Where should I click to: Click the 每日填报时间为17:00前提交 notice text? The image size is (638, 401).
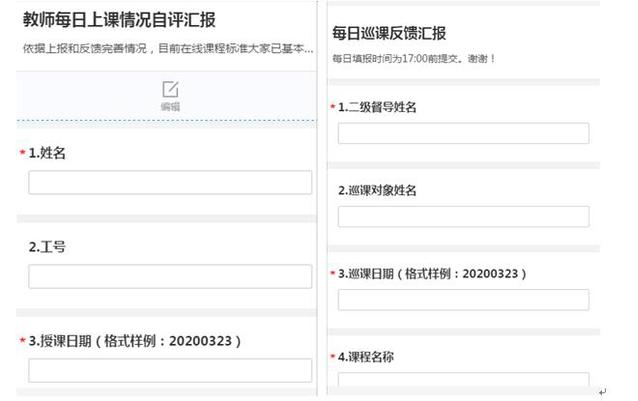point(413,59)
